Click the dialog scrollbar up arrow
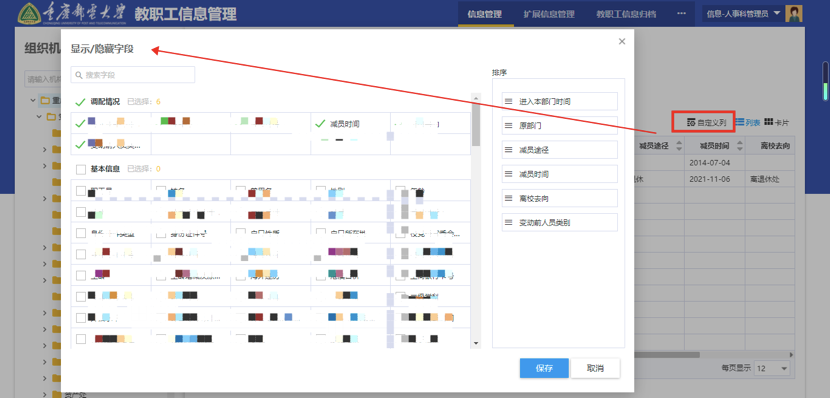830x398 pixels. click(x=476, y=99)
